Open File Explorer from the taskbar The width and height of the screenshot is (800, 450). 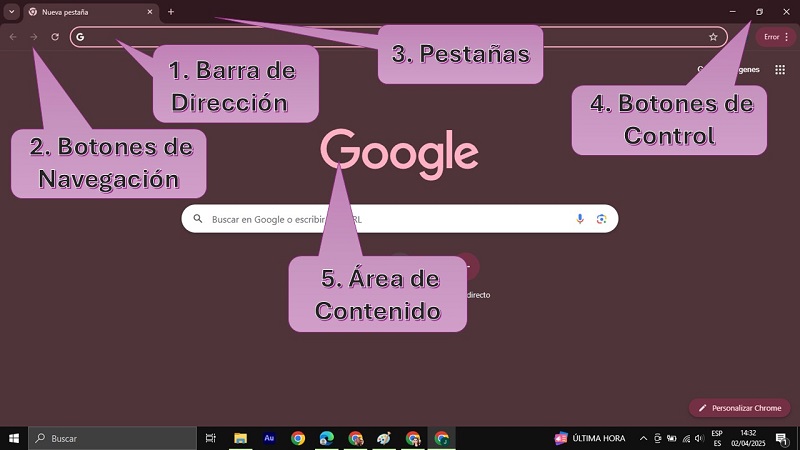240,438
